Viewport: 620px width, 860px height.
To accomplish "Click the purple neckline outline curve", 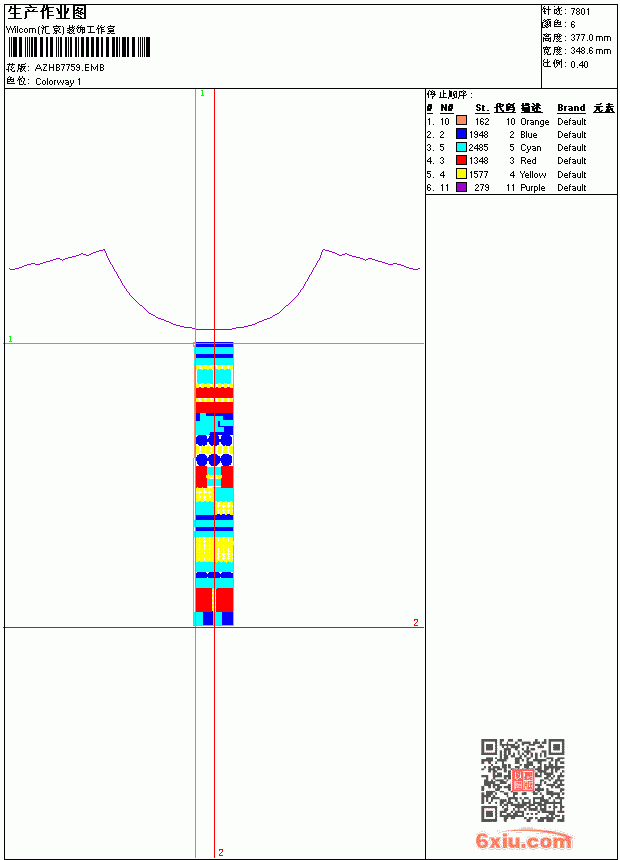I will pos(214,290).
